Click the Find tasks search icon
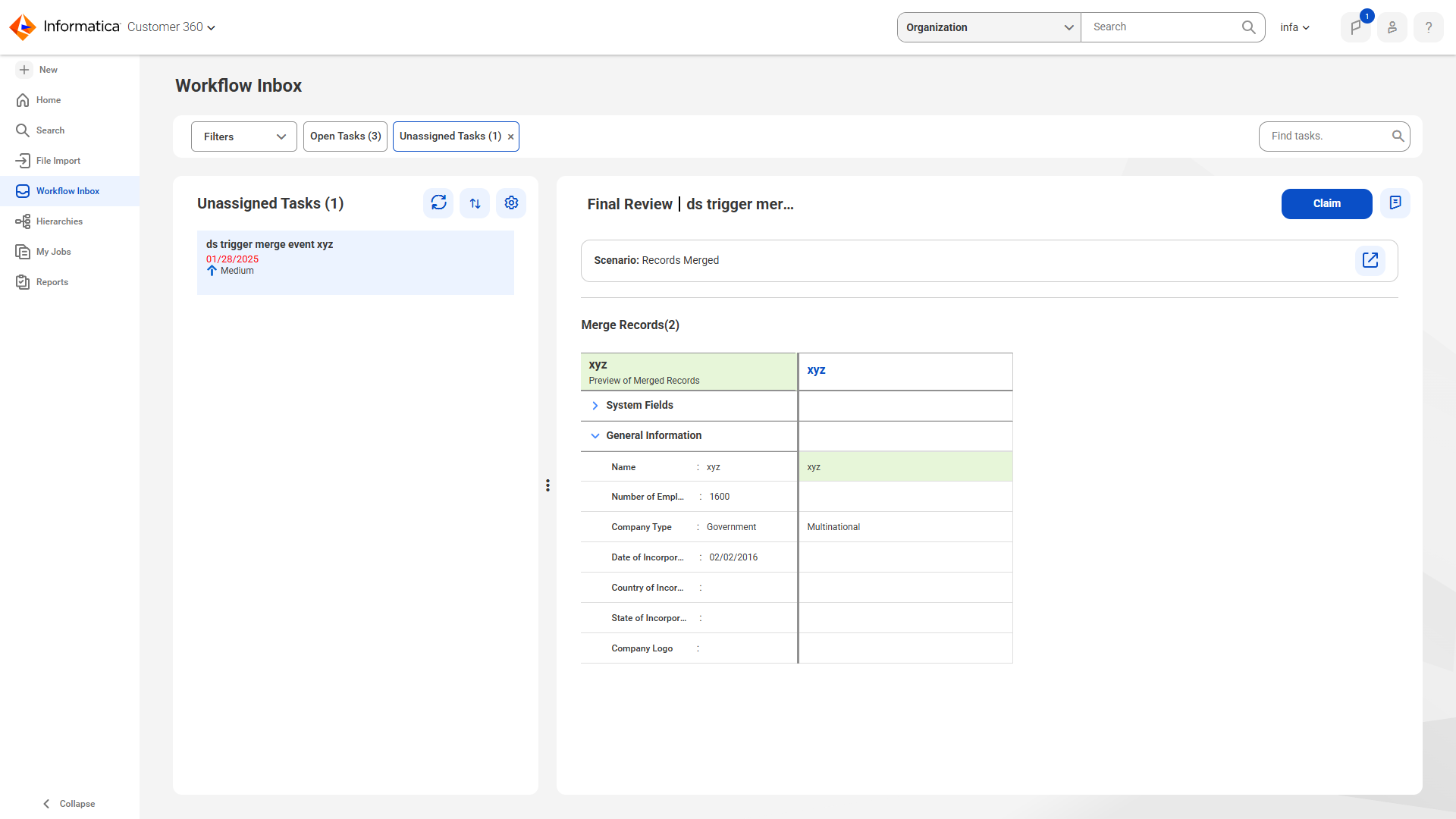 [x=1398, y=136]
